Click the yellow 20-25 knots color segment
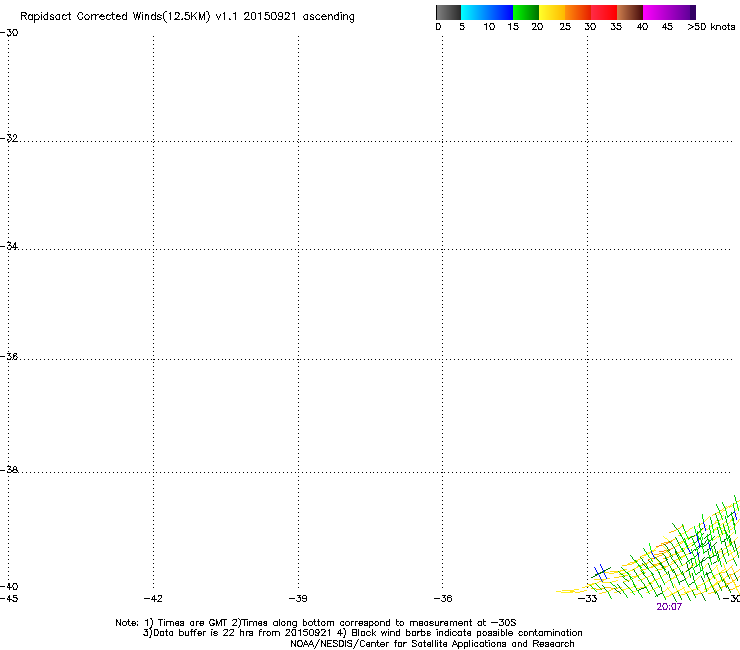The width and height of the screenshot is (740, 650). [552, 12]
